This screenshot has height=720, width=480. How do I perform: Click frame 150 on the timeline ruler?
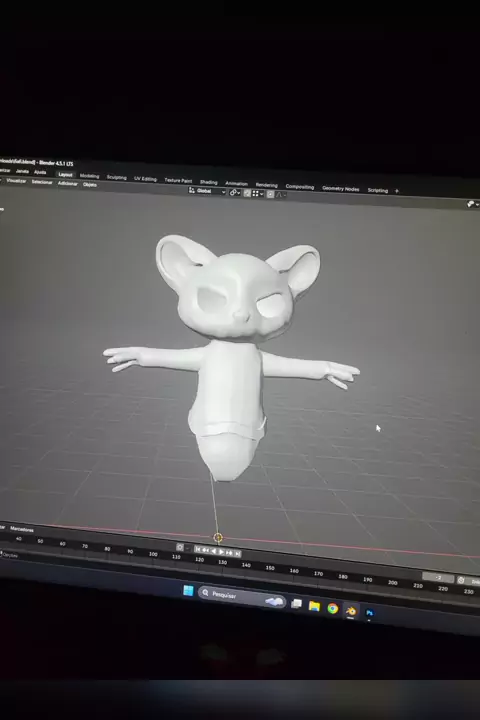coord(270,568)
